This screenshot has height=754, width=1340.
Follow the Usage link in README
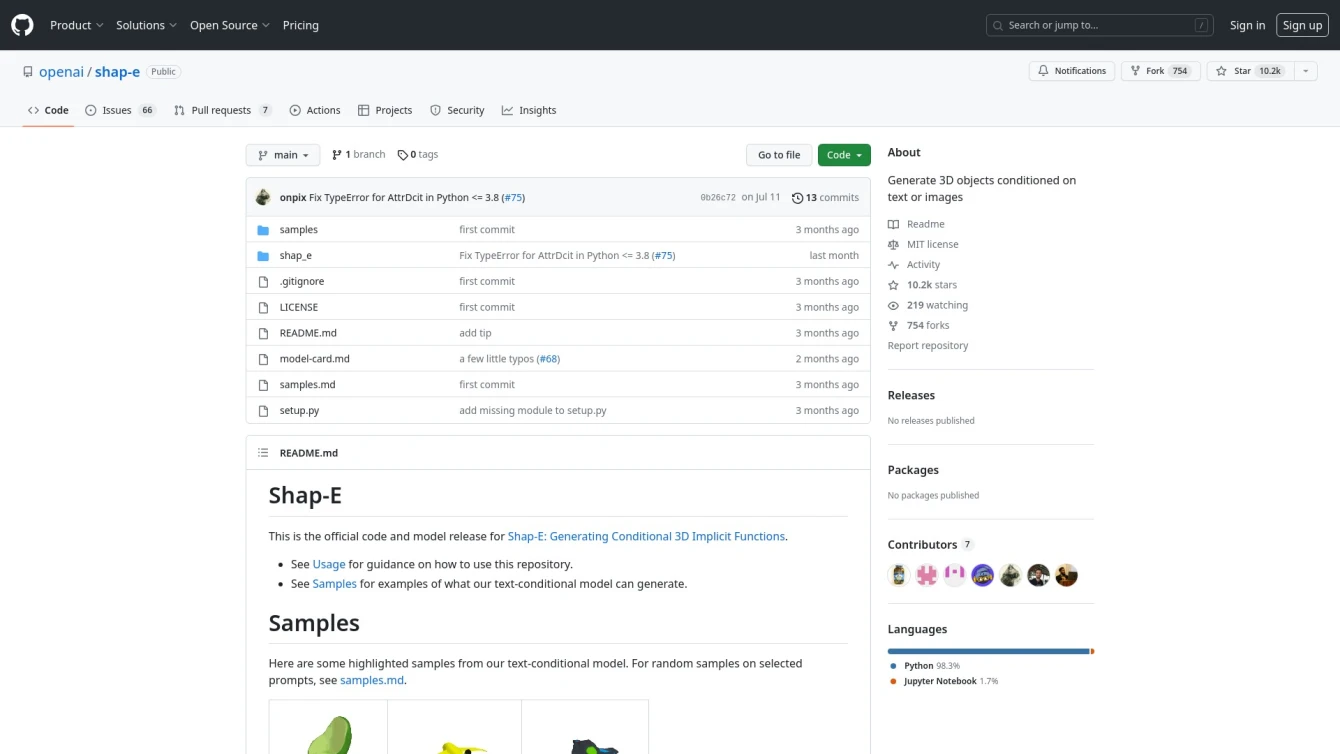(329, 565)
